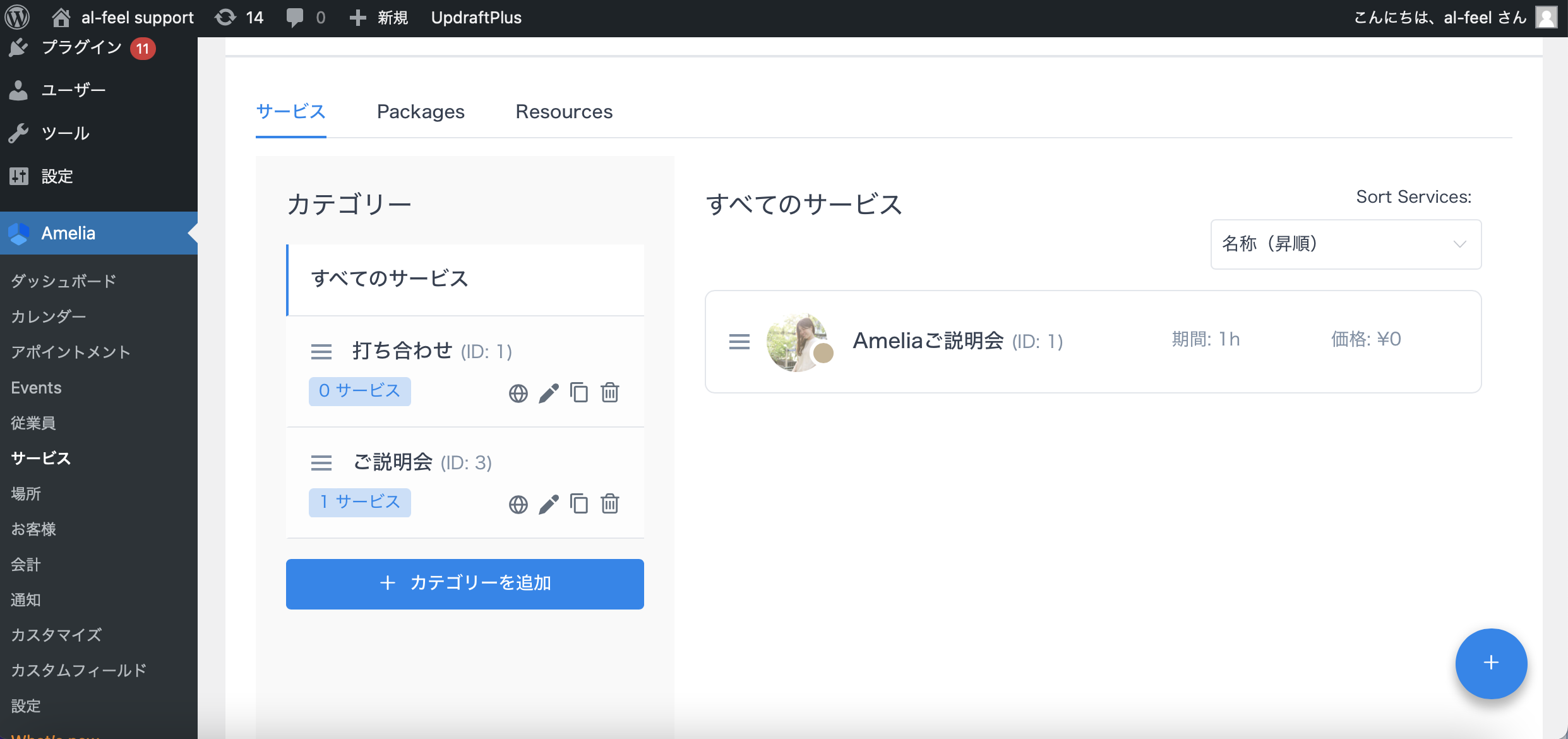The height and width of the screenshot is (739, 1568).
Task: Click trash icon for 打ち合わせ category
Action: [x=609, y=393]
